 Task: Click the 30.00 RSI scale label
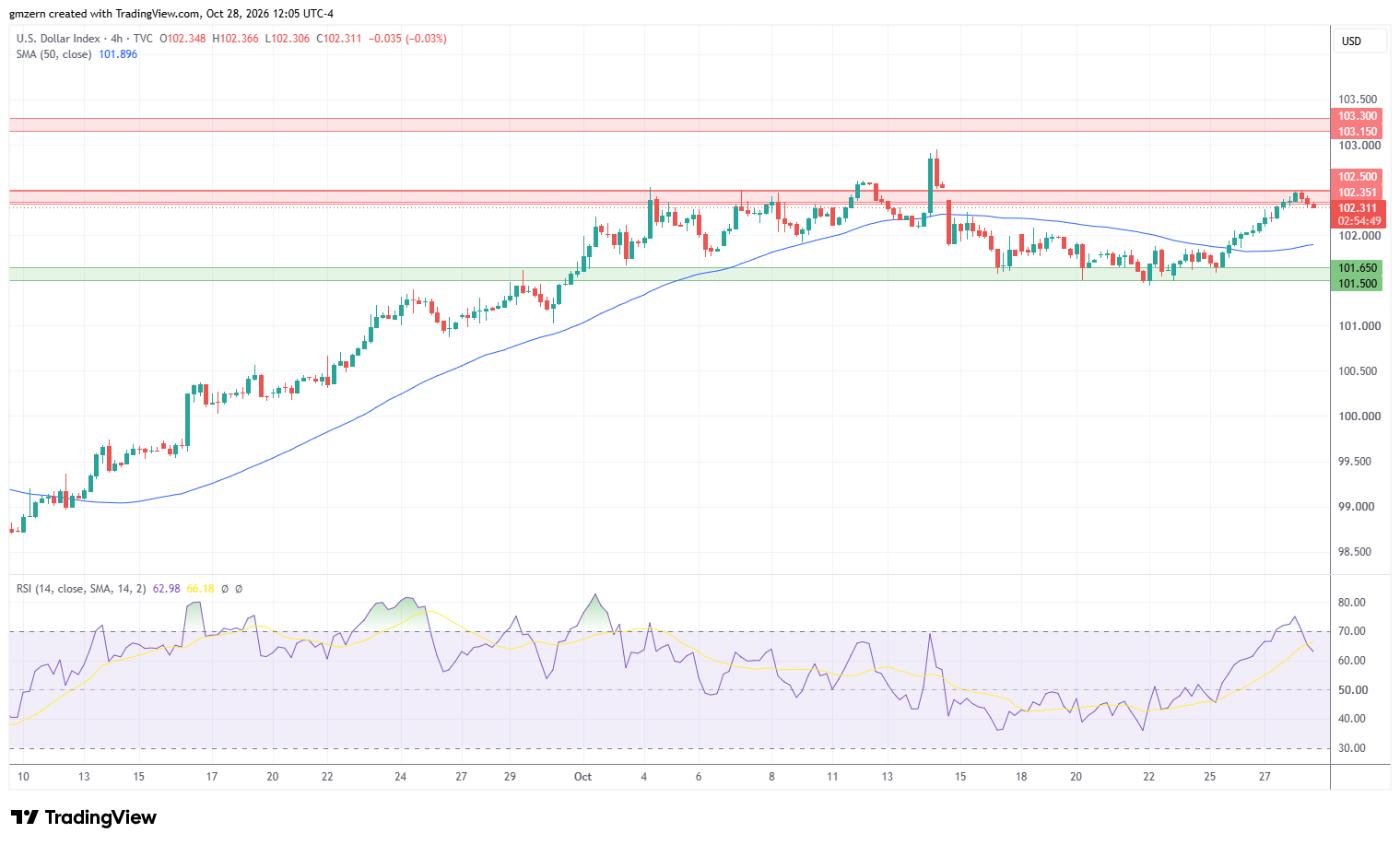(x=1352, y=748)
